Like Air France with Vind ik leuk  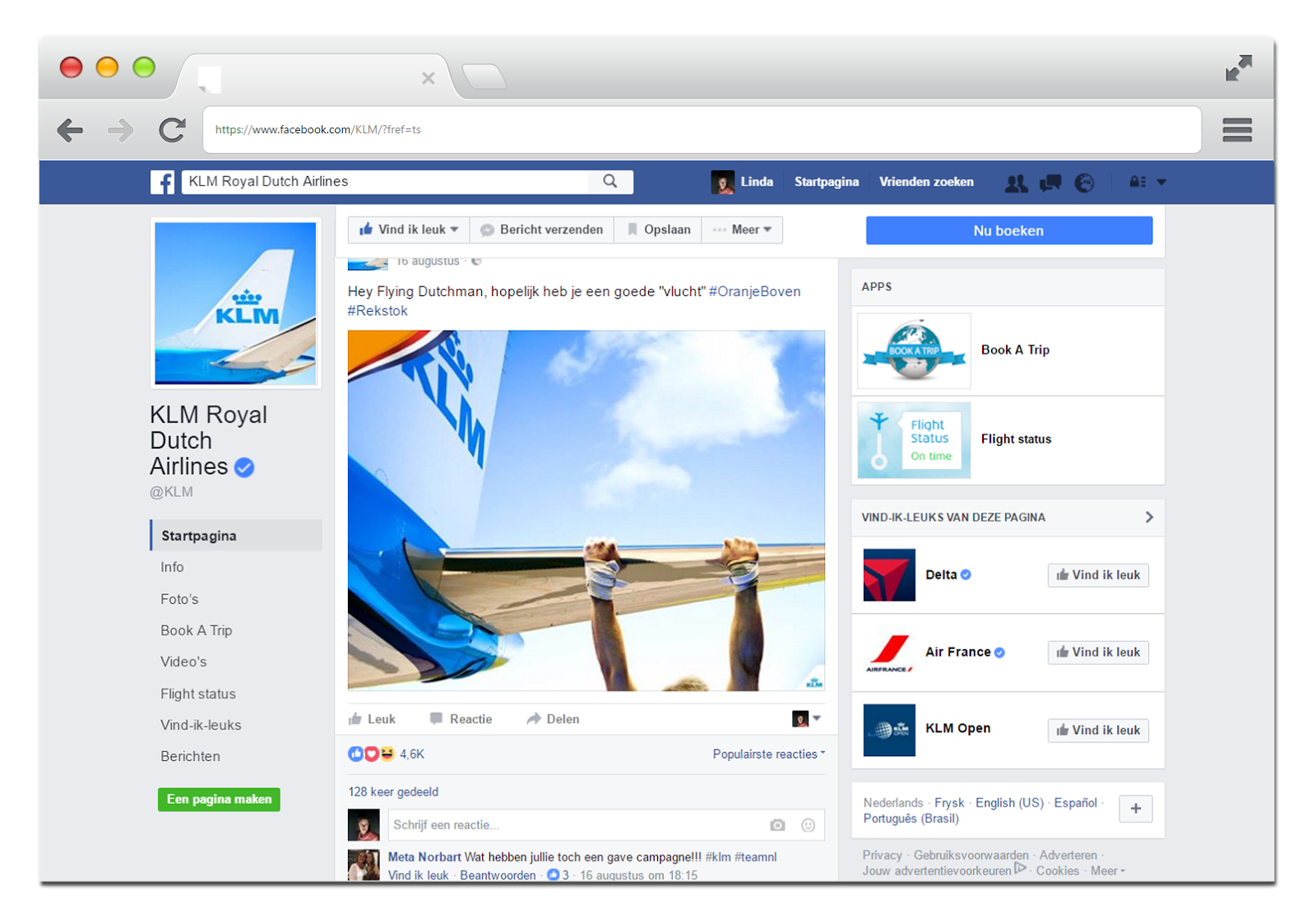point(1098,653)
